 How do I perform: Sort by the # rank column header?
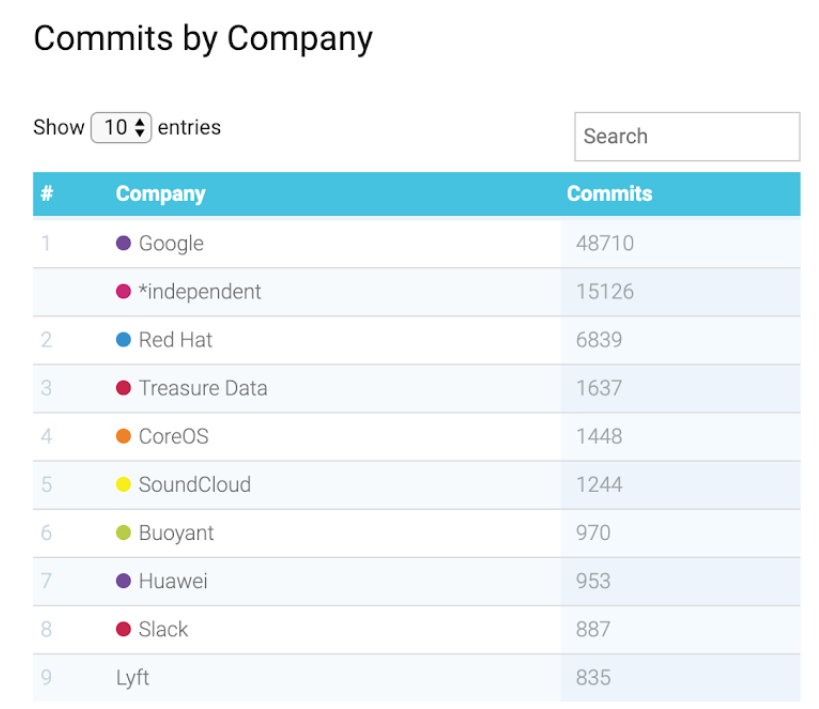click(47, 194)
